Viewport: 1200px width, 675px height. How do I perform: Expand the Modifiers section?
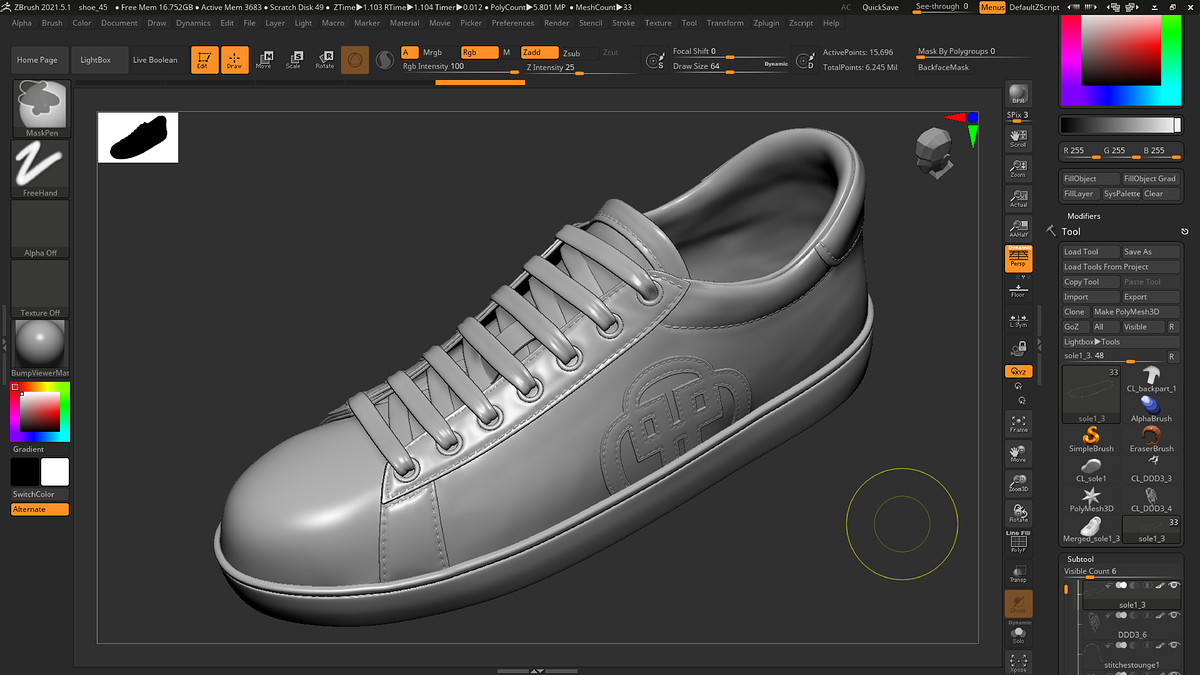(x=1084, y=216)
